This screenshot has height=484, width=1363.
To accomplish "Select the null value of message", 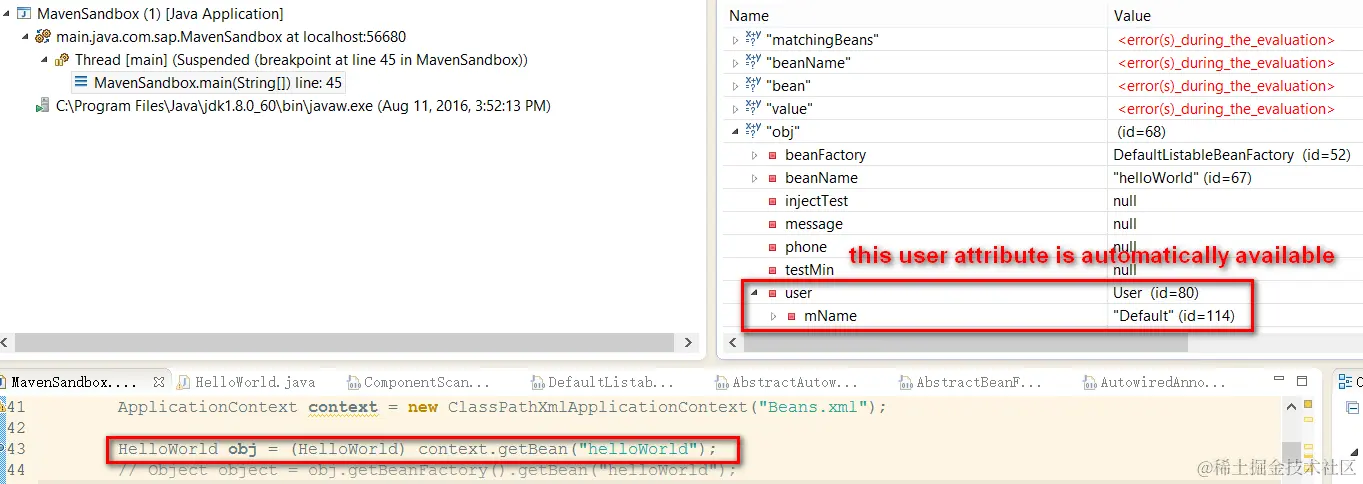I will click(x=1124, y=224).
